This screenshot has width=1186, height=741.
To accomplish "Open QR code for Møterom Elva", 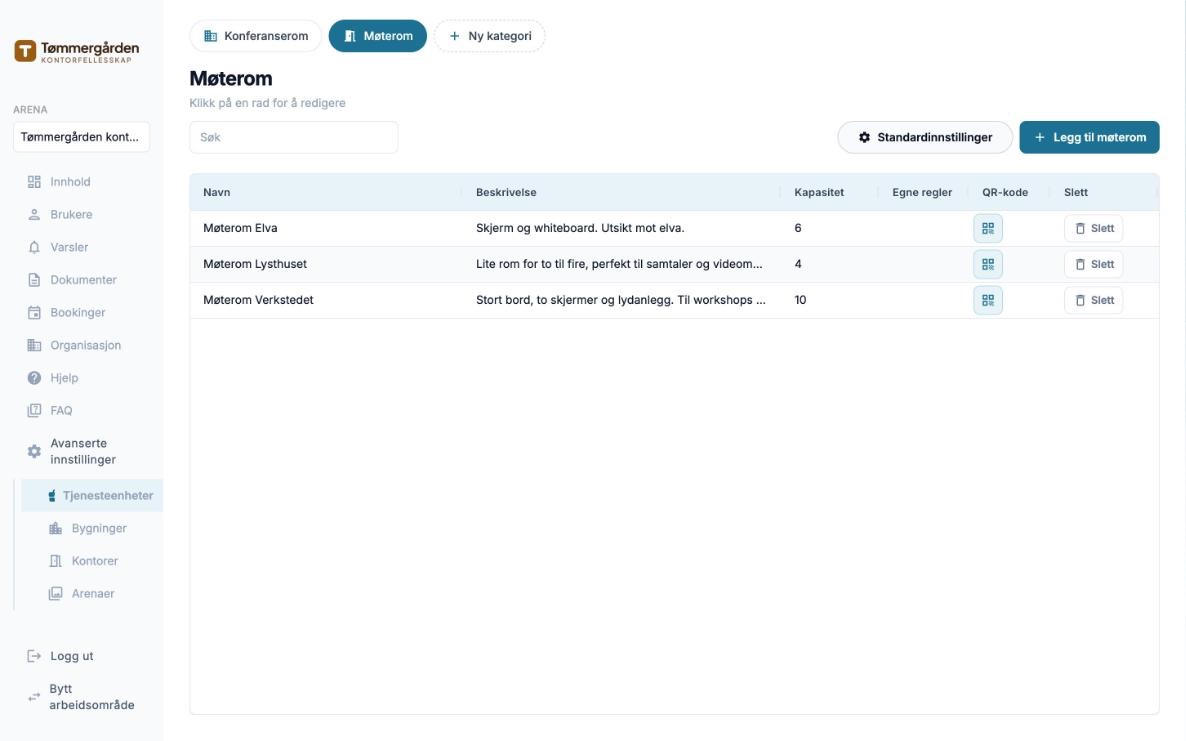I will pos(987,228).
